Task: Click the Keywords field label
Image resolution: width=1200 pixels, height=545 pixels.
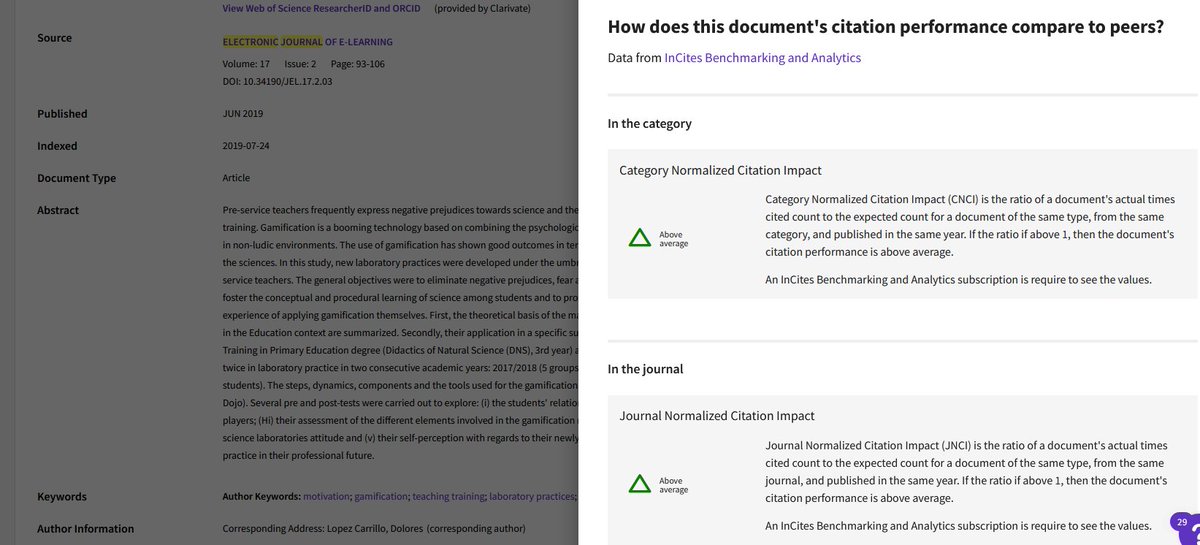Action: point(62,497)
